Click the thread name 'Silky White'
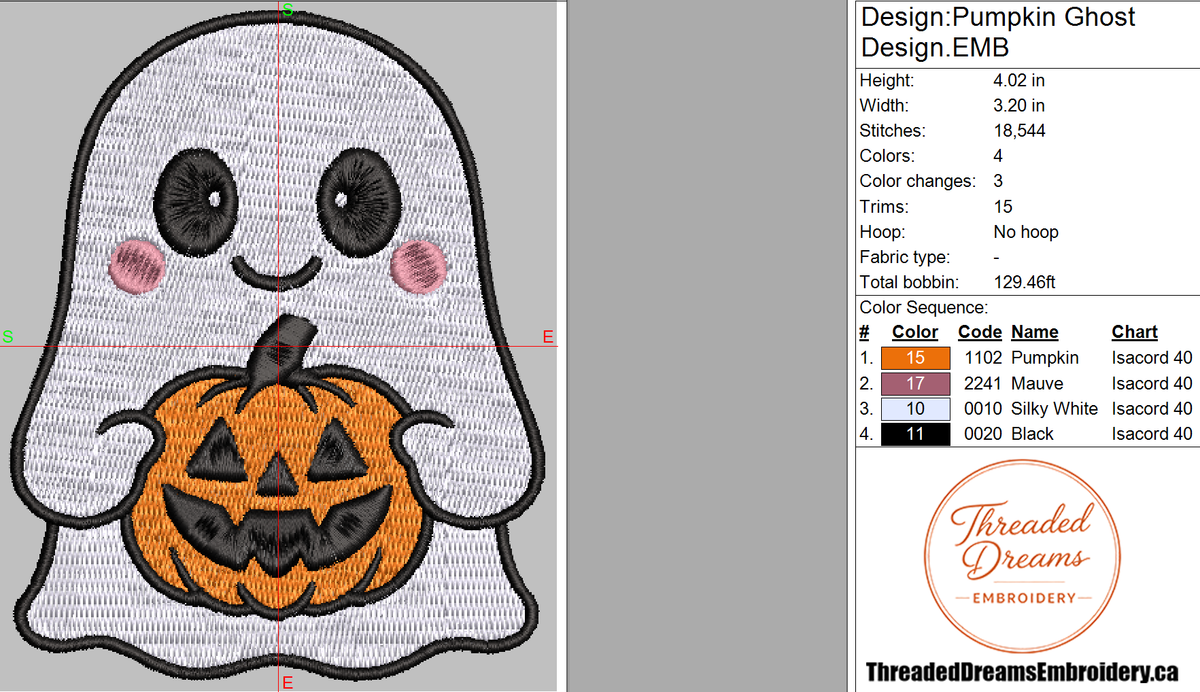Viewport: 1200px width, 692px height. (x=1054, y=408)
